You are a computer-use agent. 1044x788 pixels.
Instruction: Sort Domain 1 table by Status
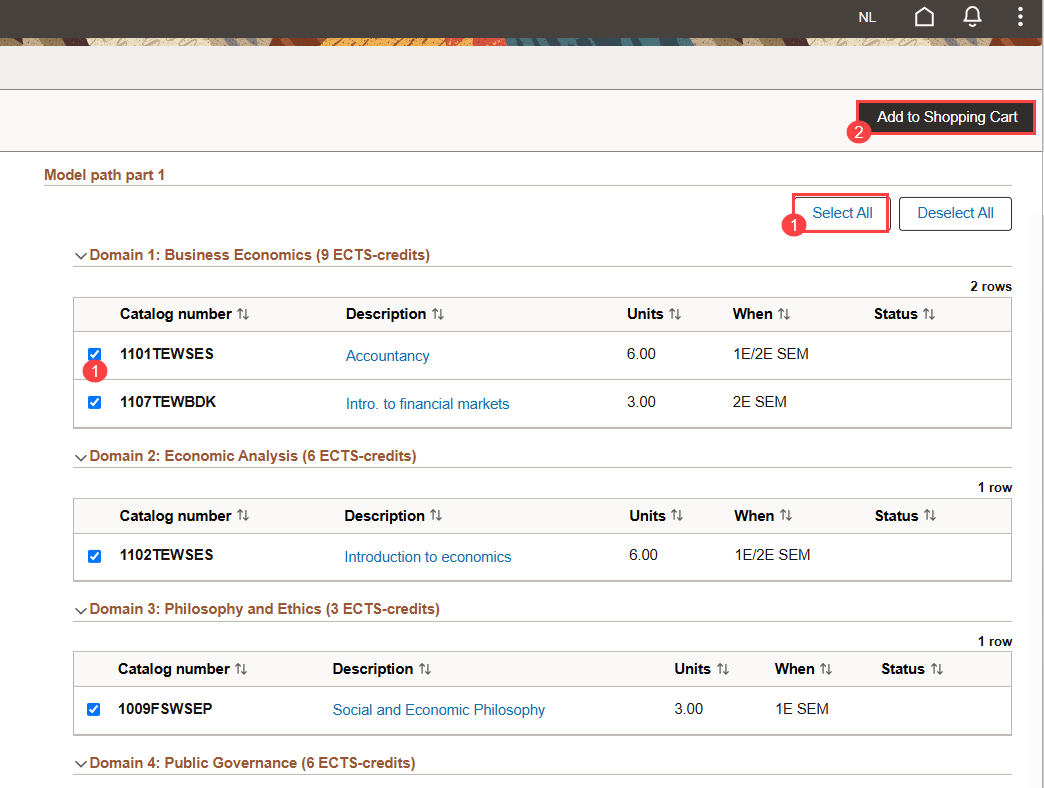point(905,314)
